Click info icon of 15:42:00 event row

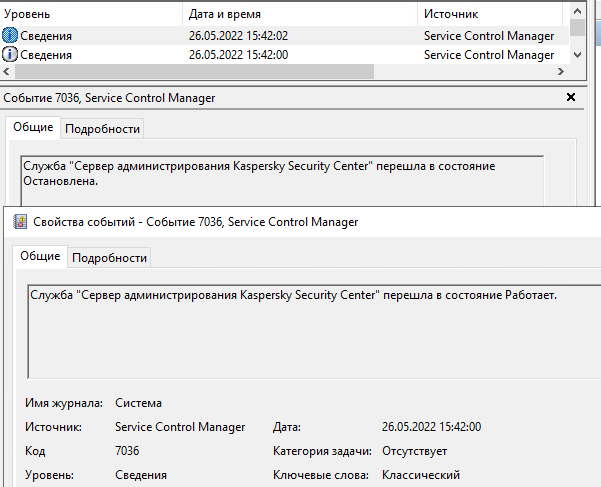pos(10,54)
